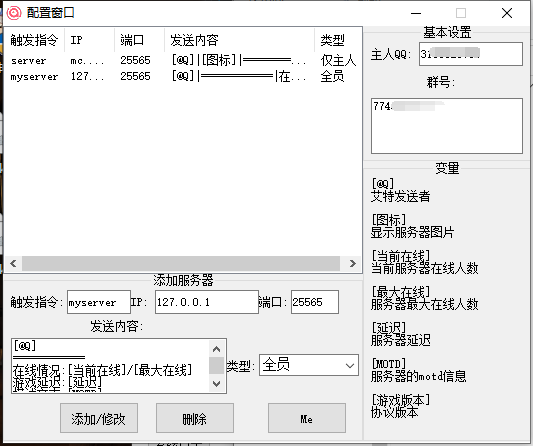This screenshot has height=446, width=533.
Task: Click the horizontal scrollbar track in list
Action: [181, 263]
